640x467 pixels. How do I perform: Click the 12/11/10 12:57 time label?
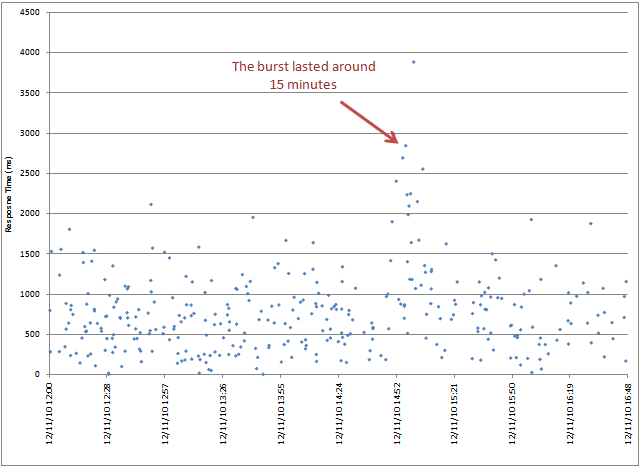166,411
